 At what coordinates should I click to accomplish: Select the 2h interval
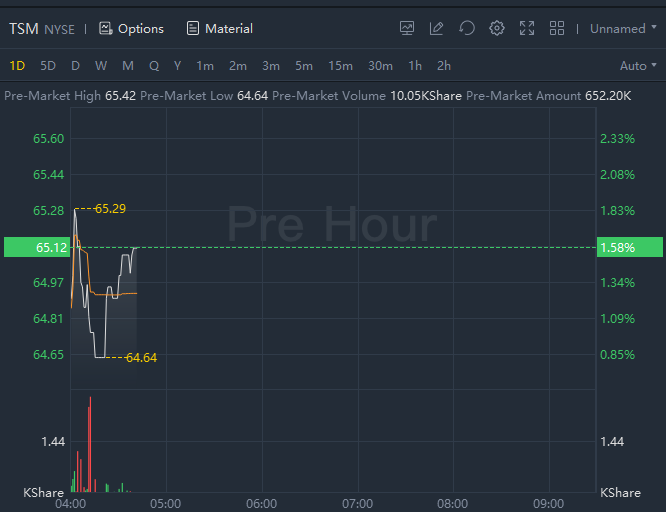click(x=444, y=66)
